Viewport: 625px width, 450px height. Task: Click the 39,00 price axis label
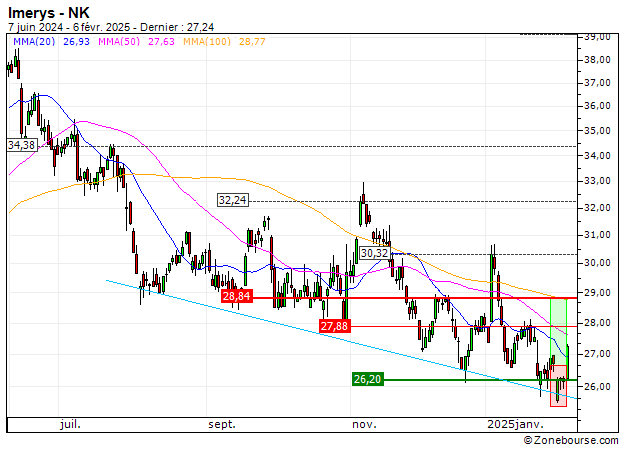tap(597, 37)
